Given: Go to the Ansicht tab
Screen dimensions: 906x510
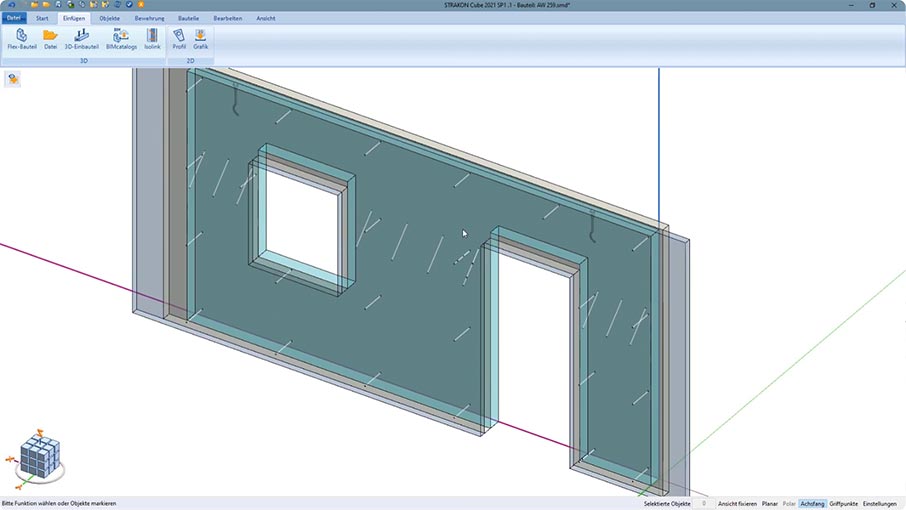Looking at the screenshot, I should tap(266, 18).
